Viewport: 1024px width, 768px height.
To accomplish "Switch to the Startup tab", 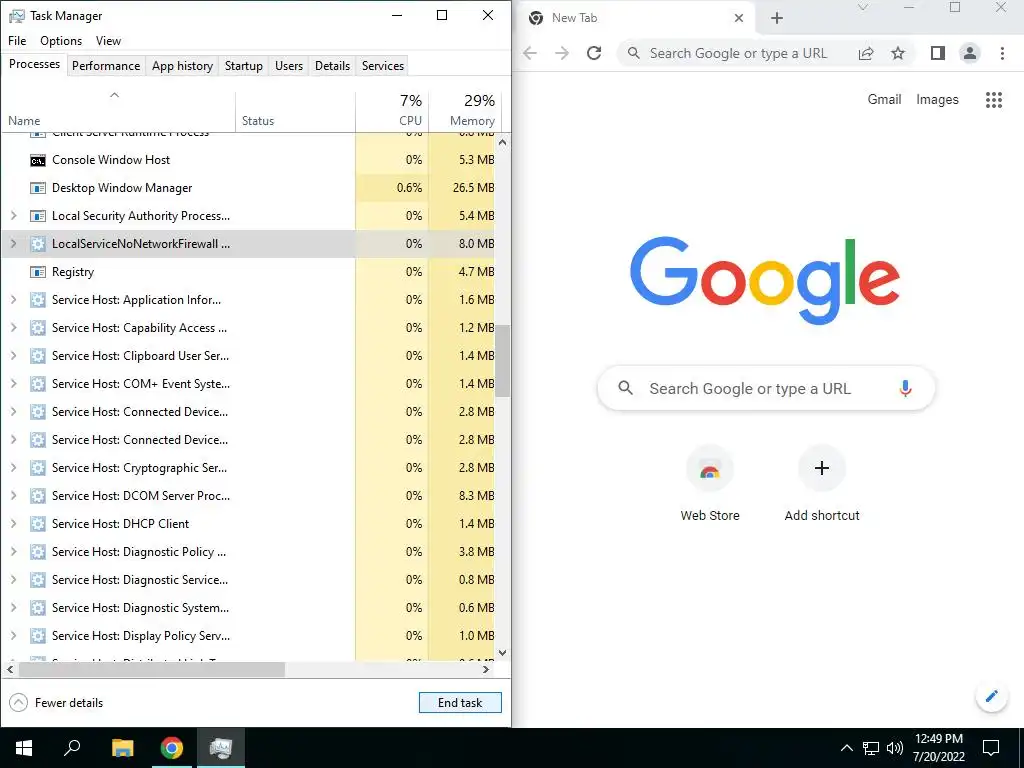I will tap(244, 66).
